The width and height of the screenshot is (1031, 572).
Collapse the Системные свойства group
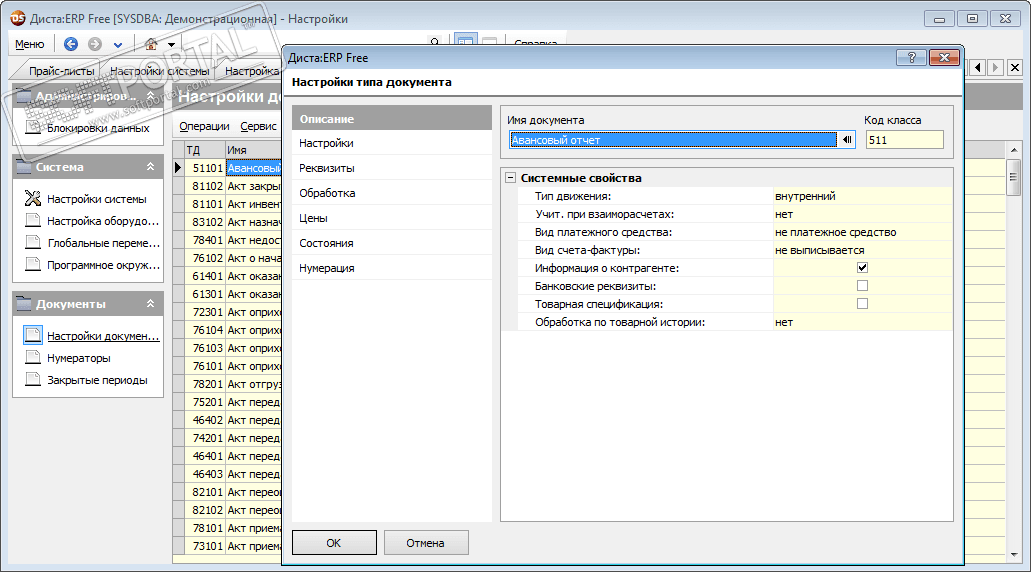point(511,178)
